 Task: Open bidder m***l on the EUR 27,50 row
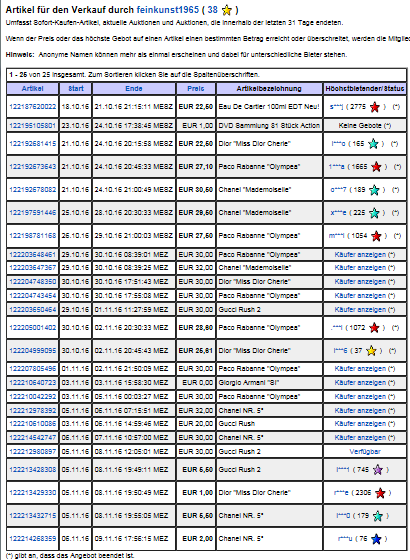[337, 235]
